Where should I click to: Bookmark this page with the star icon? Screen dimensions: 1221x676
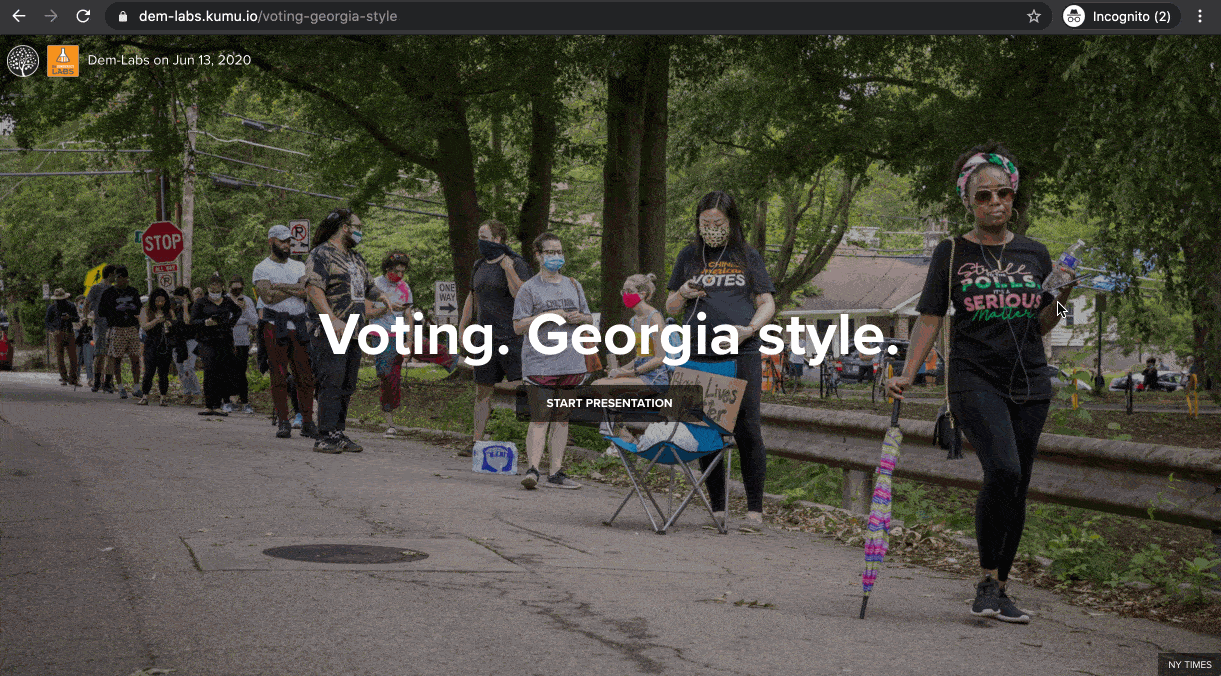1034,16
